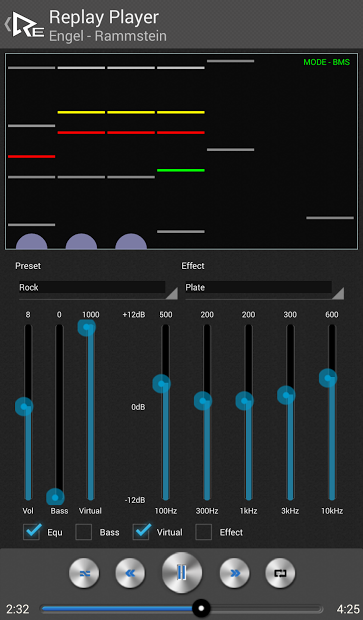Click the Replay Player title text
363x620 pixels.
point(104,18)
